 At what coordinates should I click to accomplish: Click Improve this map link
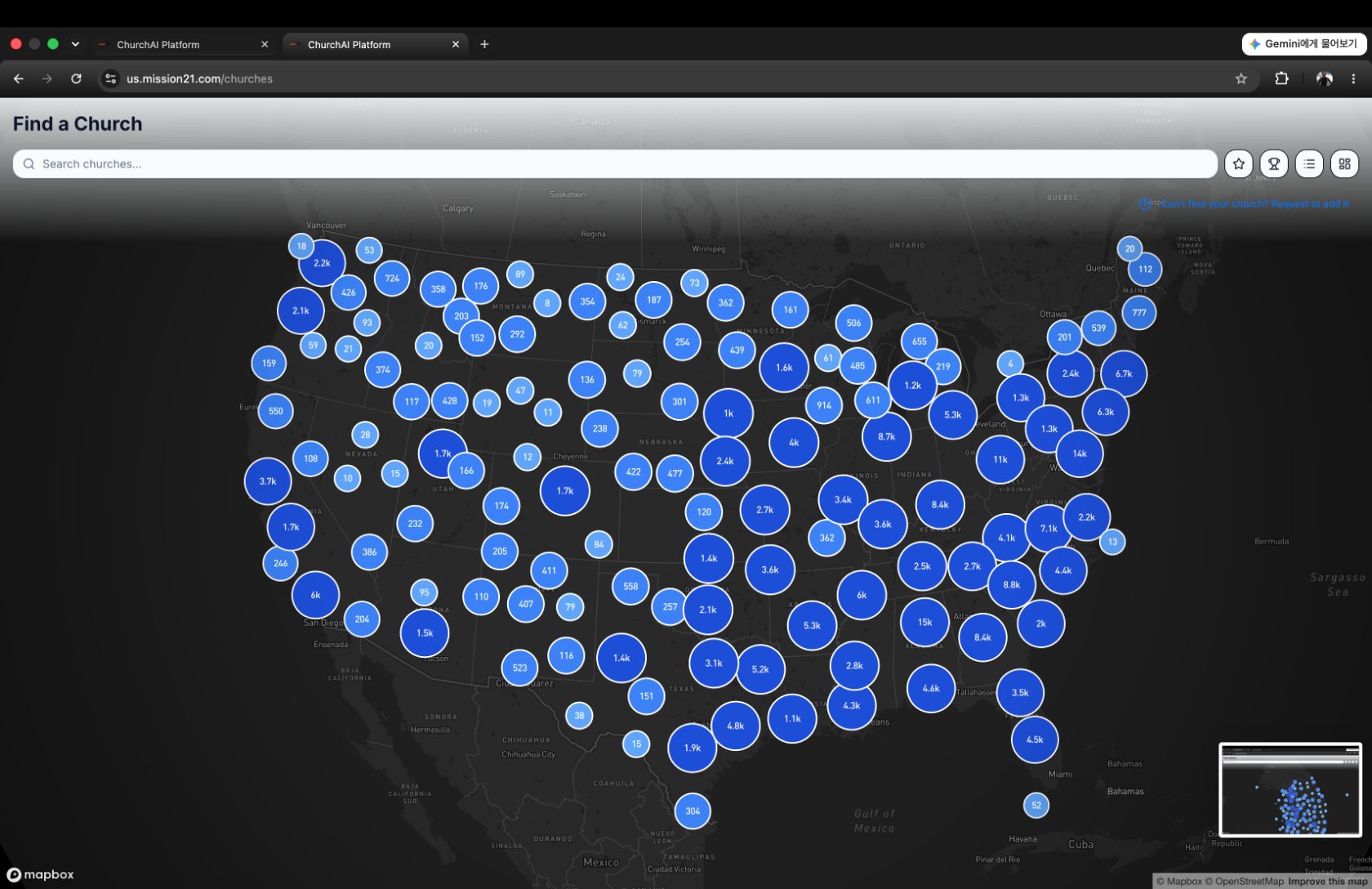[1329, 882]
